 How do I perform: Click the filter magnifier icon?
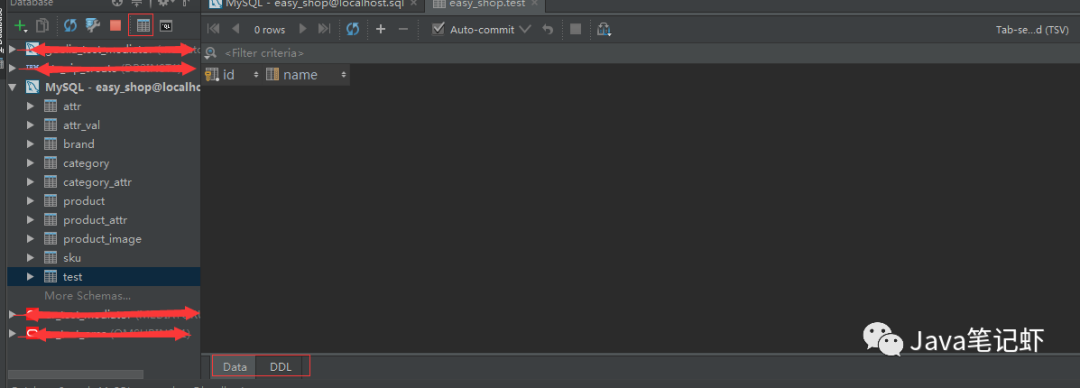coord(211,53)
